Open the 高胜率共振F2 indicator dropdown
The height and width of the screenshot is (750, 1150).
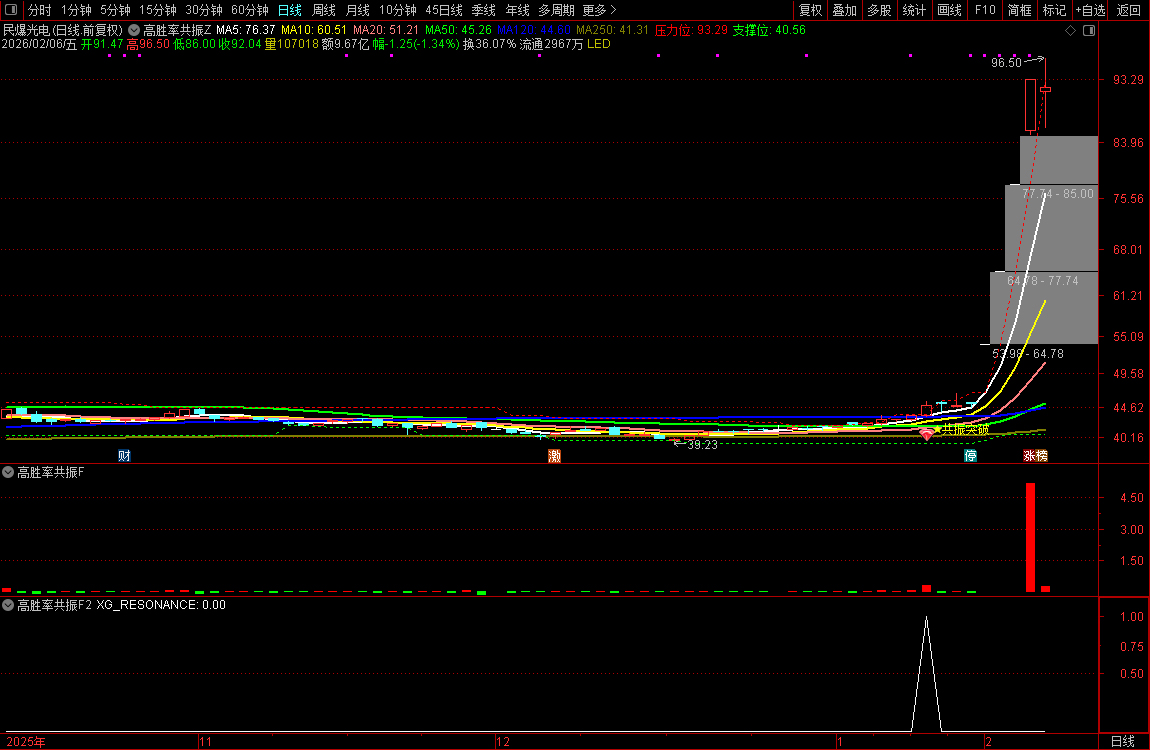click(9, 605)
